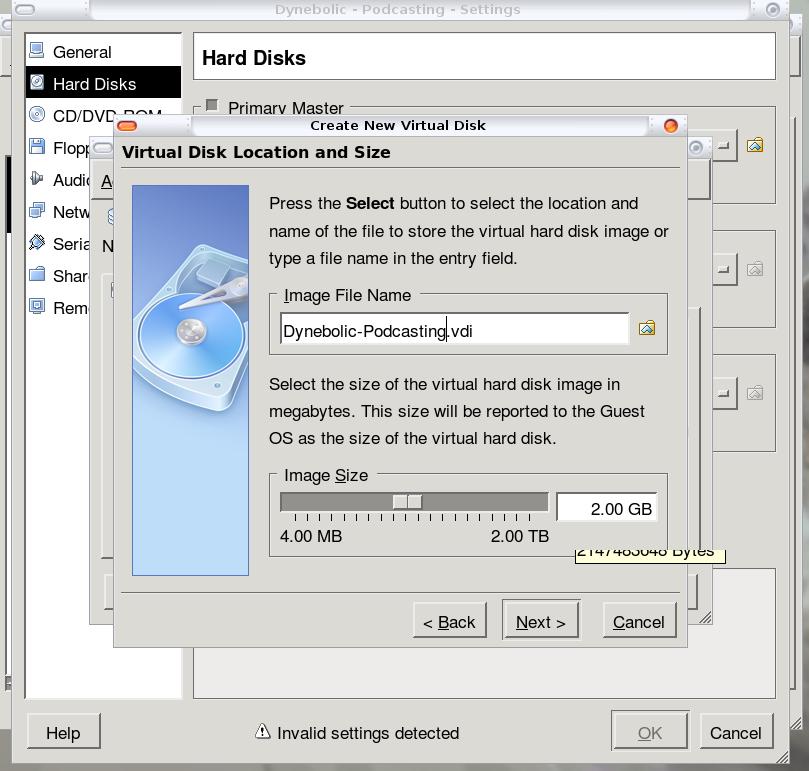The image size is (809, 771).
Task: Click the Image File Name text field
Action: point(454,330)
